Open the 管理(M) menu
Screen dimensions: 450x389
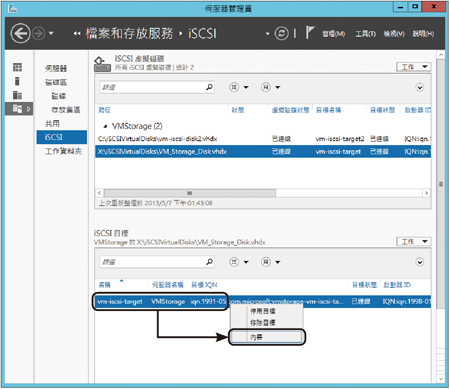click(x=333, y=34)
